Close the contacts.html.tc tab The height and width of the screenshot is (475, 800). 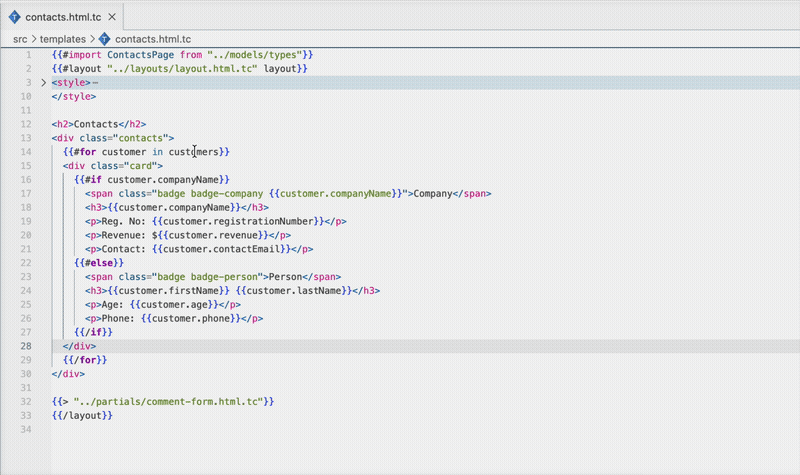tap(112, 17)
